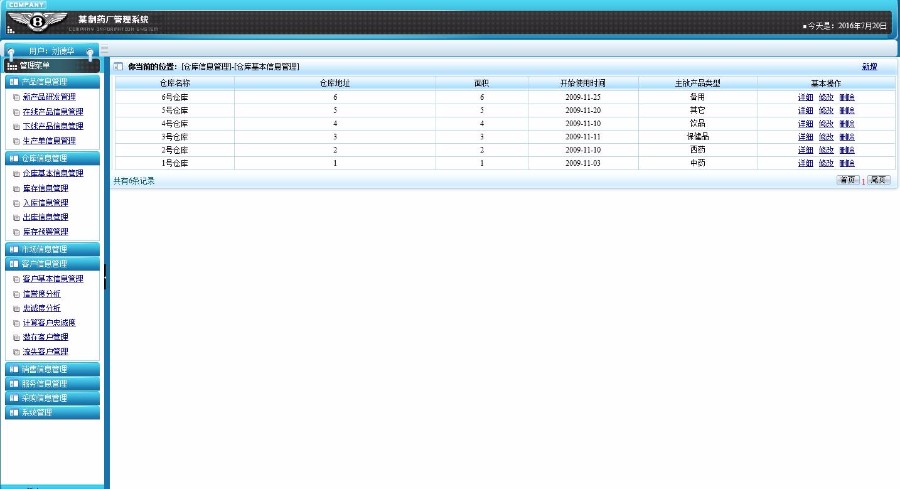Click the small icon before 生产单信息管理
900x489 pixels.
(x=16, y=141)
